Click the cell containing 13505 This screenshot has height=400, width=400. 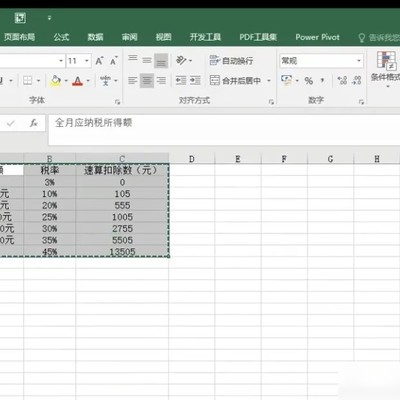(122, 251)
